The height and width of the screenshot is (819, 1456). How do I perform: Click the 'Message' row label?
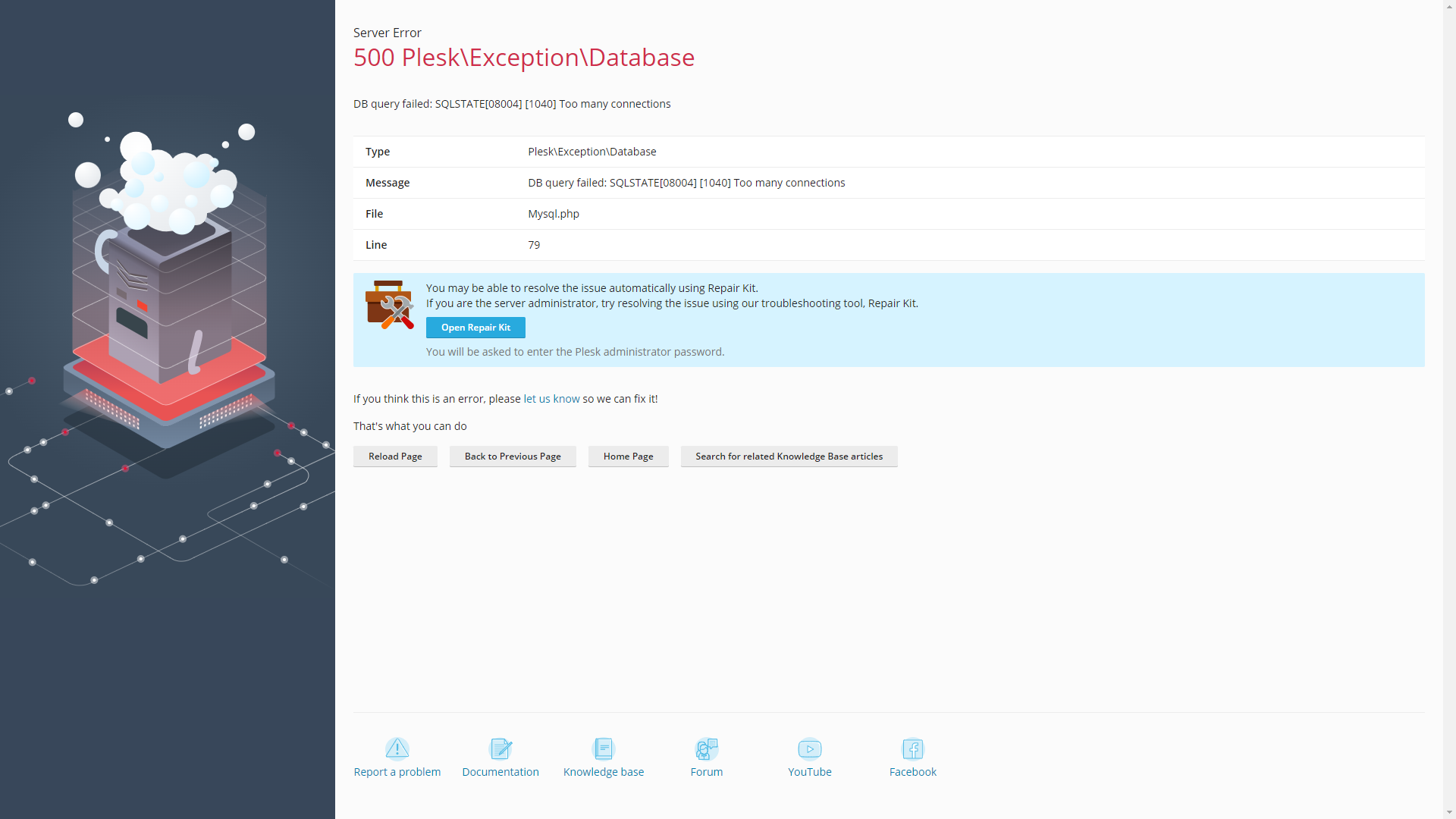(388, 183)
